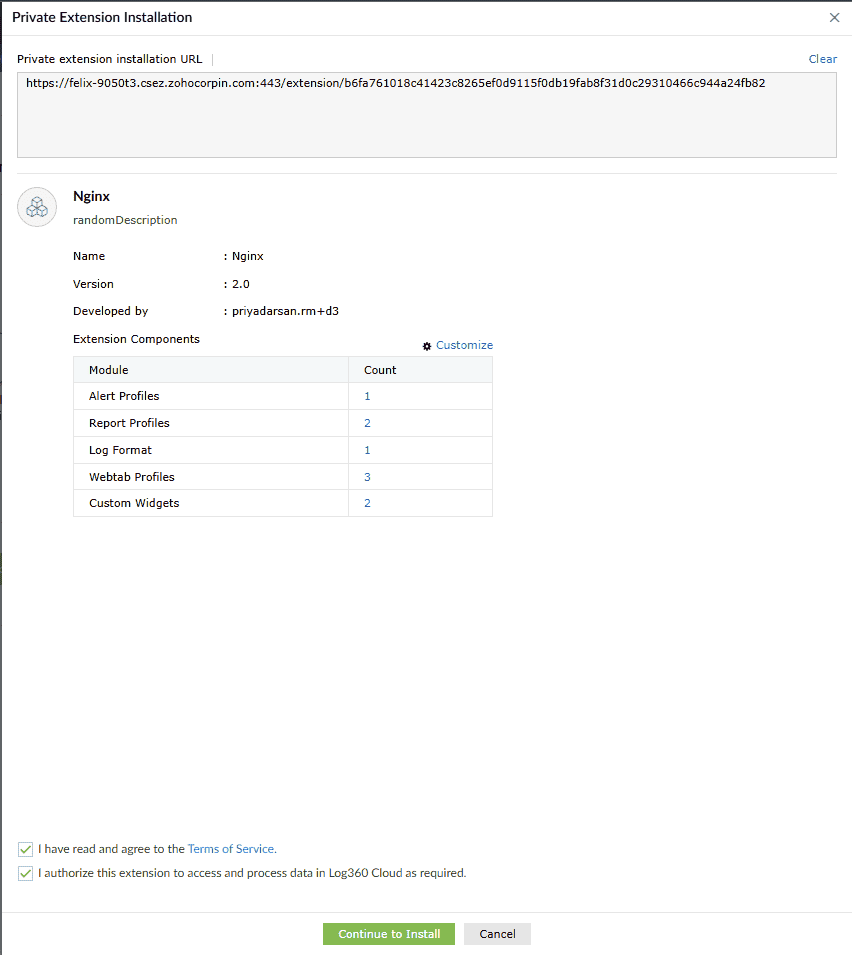Click inside the extension installation URL field
This screenshot has height=955, width=852.
[x=426, y=115]
